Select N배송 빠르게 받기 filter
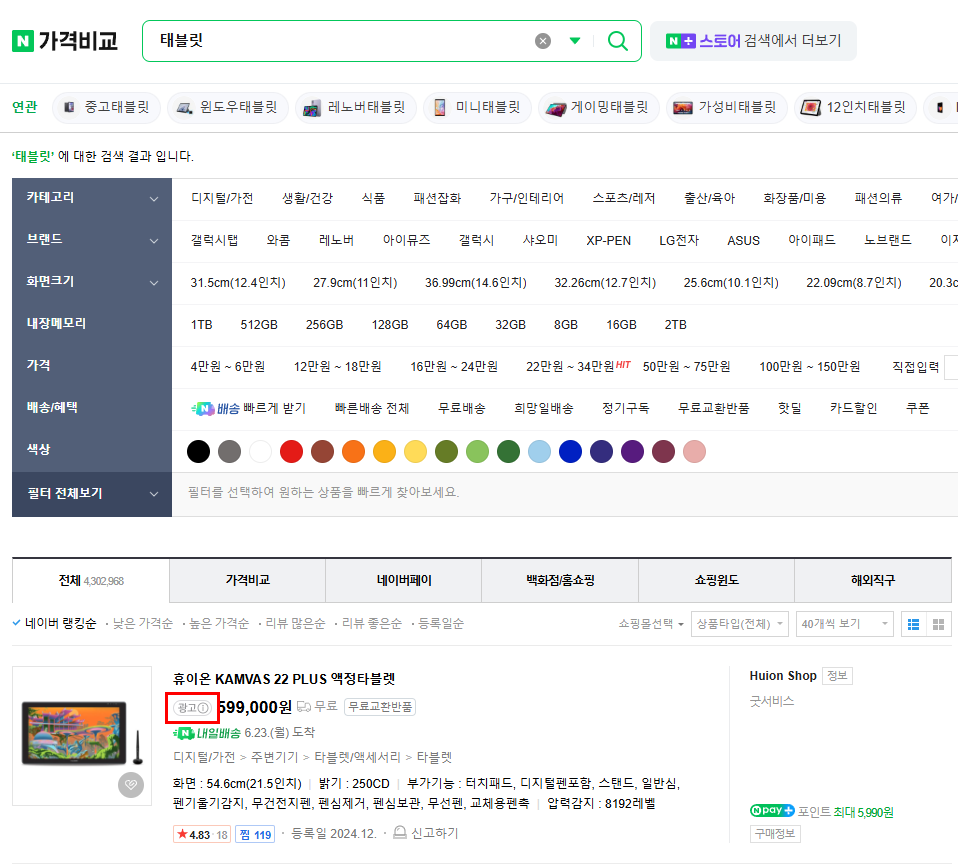Viewport: 958px width, 865px height. (248, 408)
